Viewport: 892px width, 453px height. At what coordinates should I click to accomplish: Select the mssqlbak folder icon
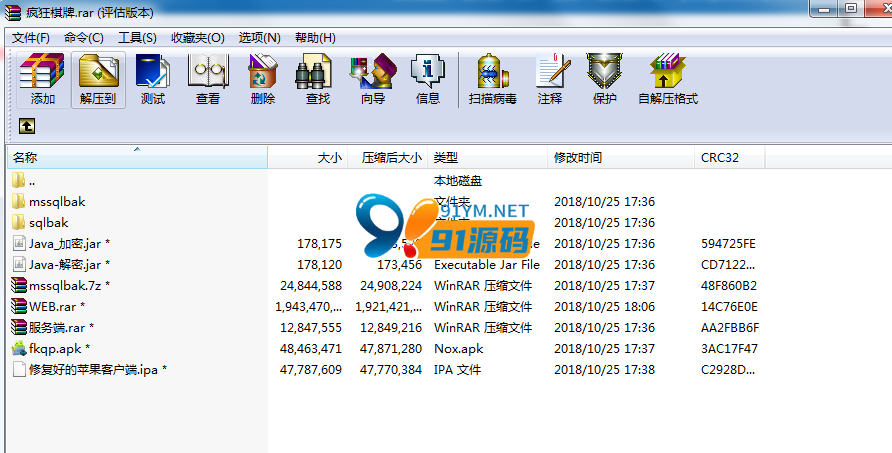[19, 201]
